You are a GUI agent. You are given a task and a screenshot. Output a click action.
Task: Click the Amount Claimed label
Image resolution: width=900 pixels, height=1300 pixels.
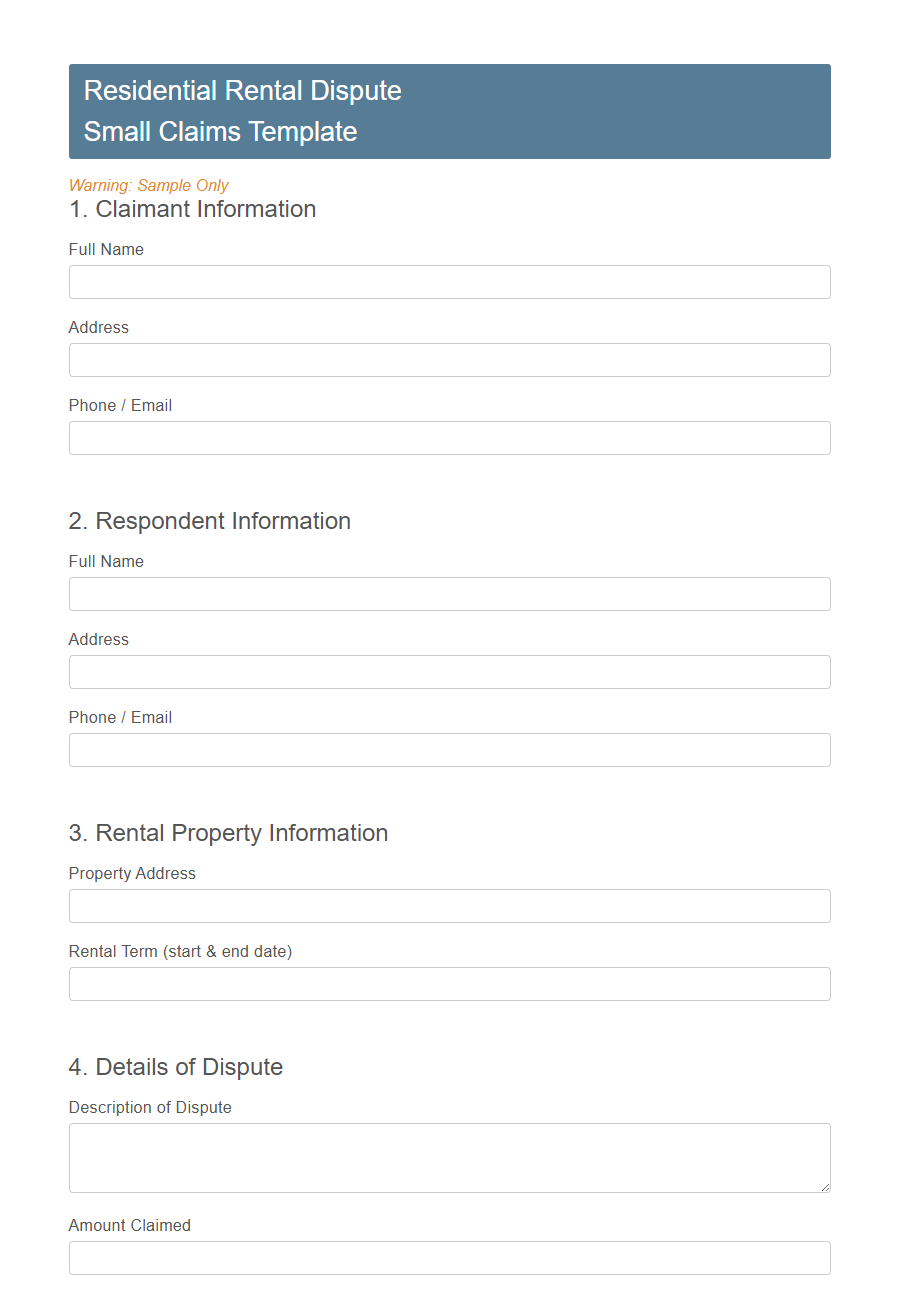129,1225
